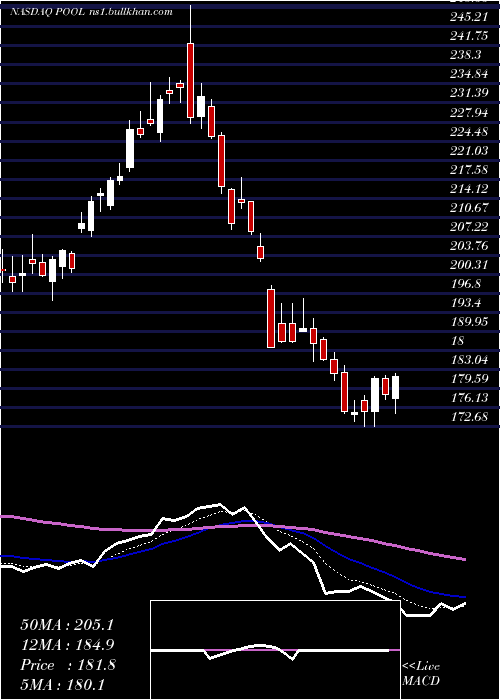Click the NASDAQ POOL chart title
The image size is (500, 700).
(x=91, y=12)
